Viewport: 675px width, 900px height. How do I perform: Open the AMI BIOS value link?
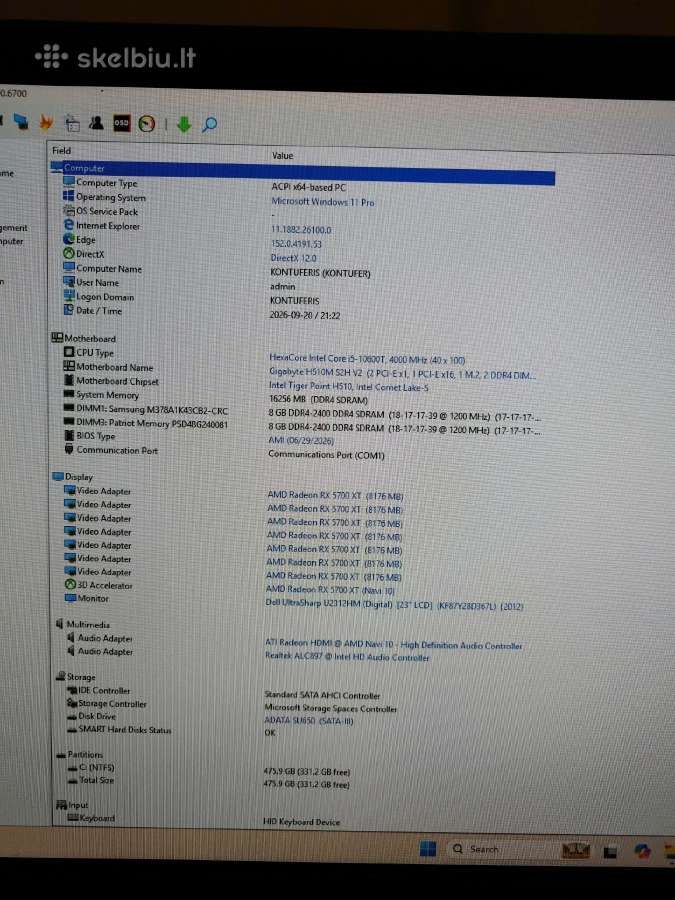tap(301, 440)
